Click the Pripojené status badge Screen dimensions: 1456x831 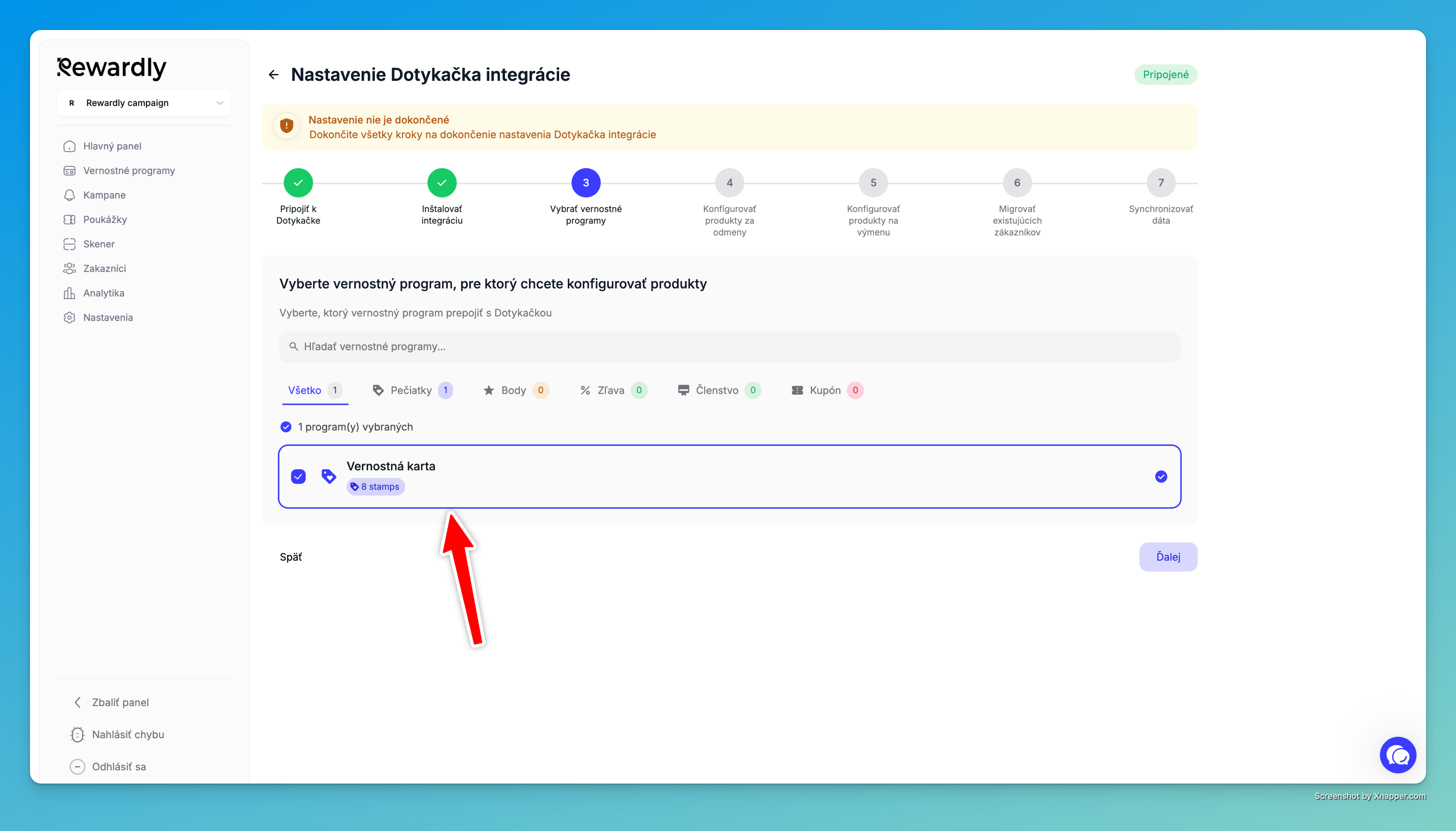[1166, 75]
